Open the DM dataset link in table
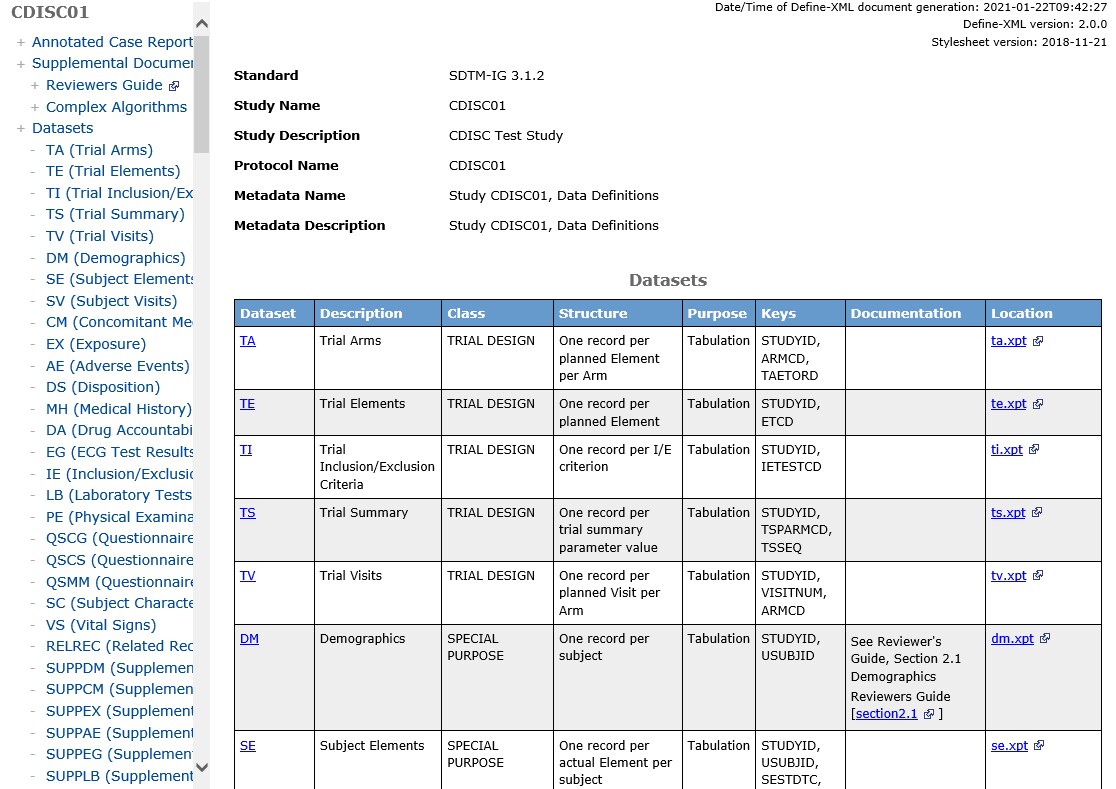The height and width of the screenshot is (789, 1116). pyautogui.click(x=249, y=639)
